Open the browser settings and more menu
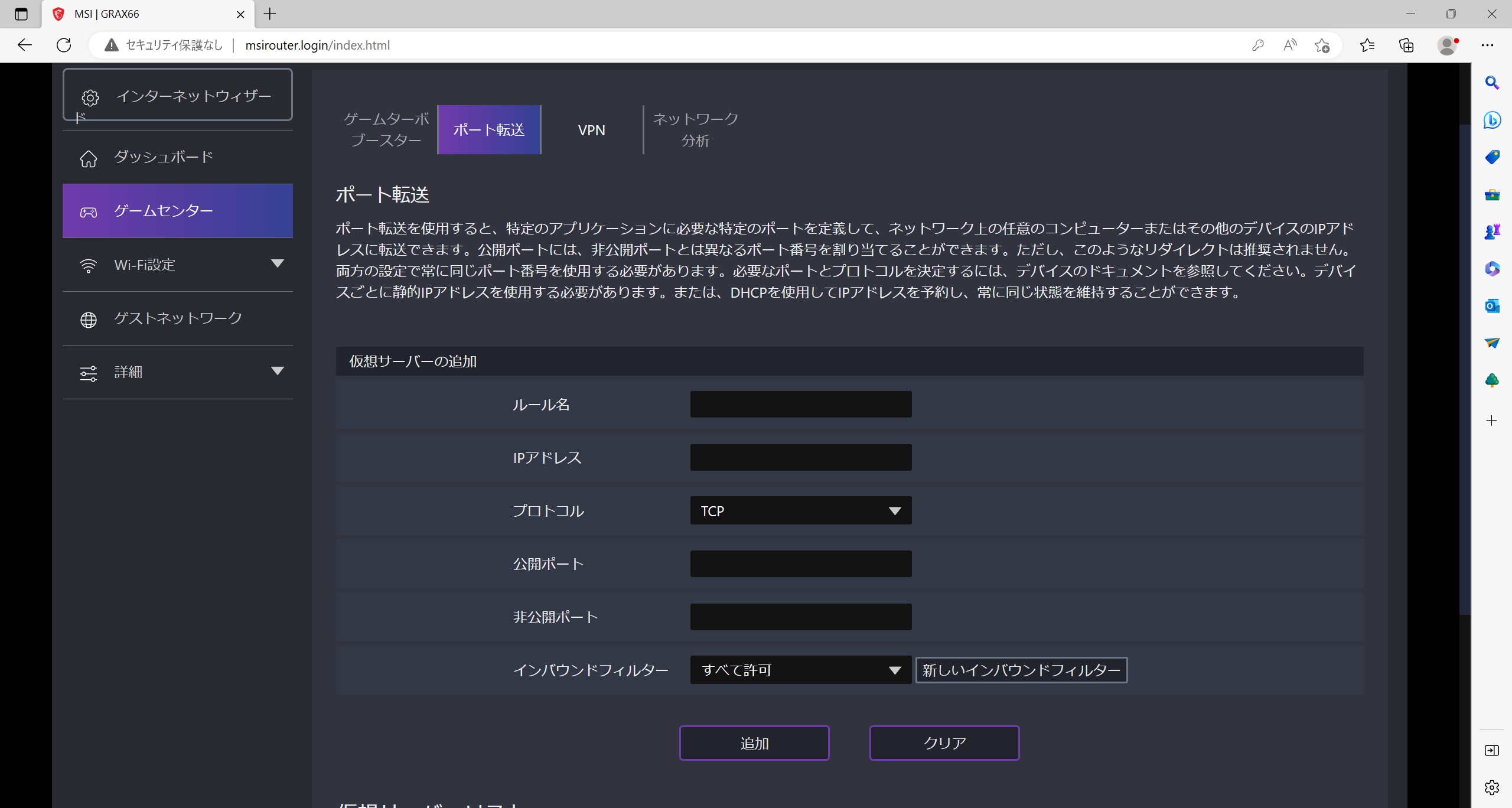 pyautogui.click(x=1487, y=45)
